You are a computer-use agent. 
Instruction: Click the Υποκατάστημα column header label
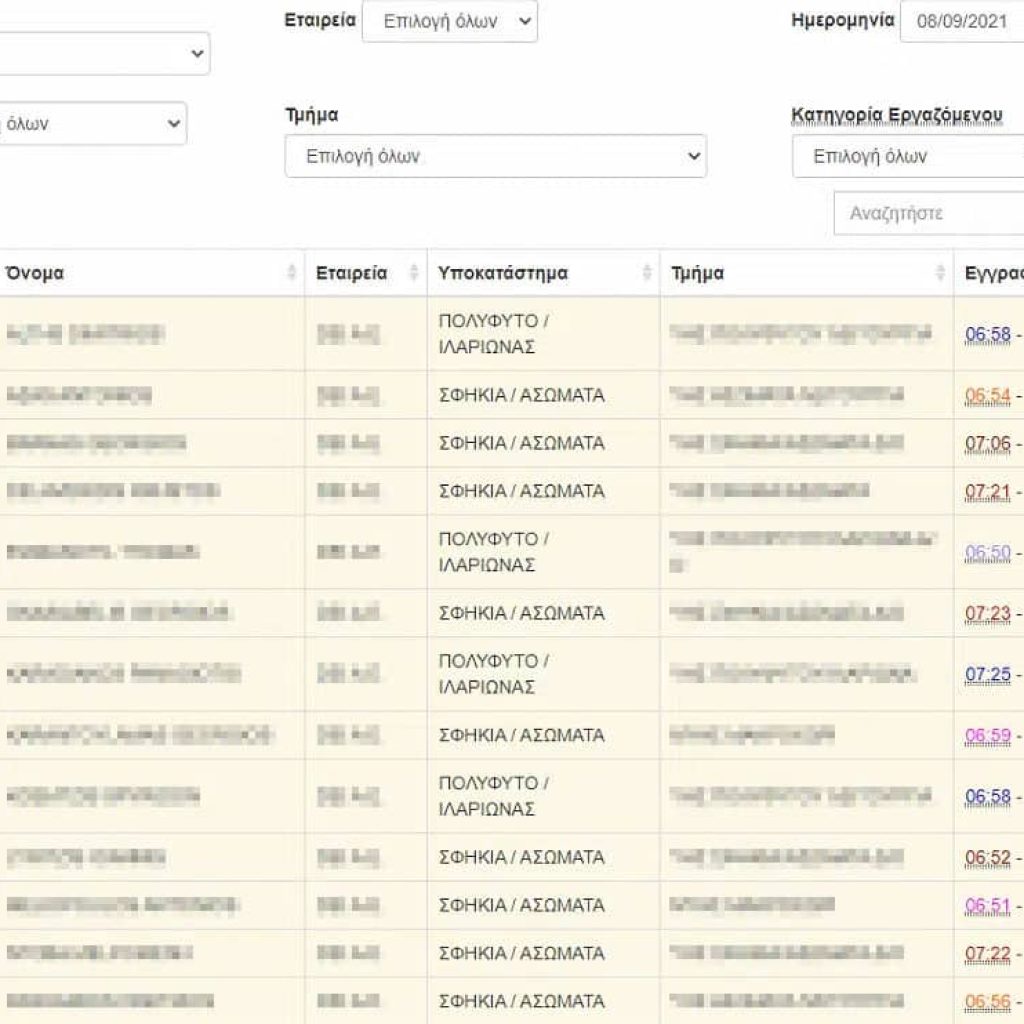(x=503, y=273)
